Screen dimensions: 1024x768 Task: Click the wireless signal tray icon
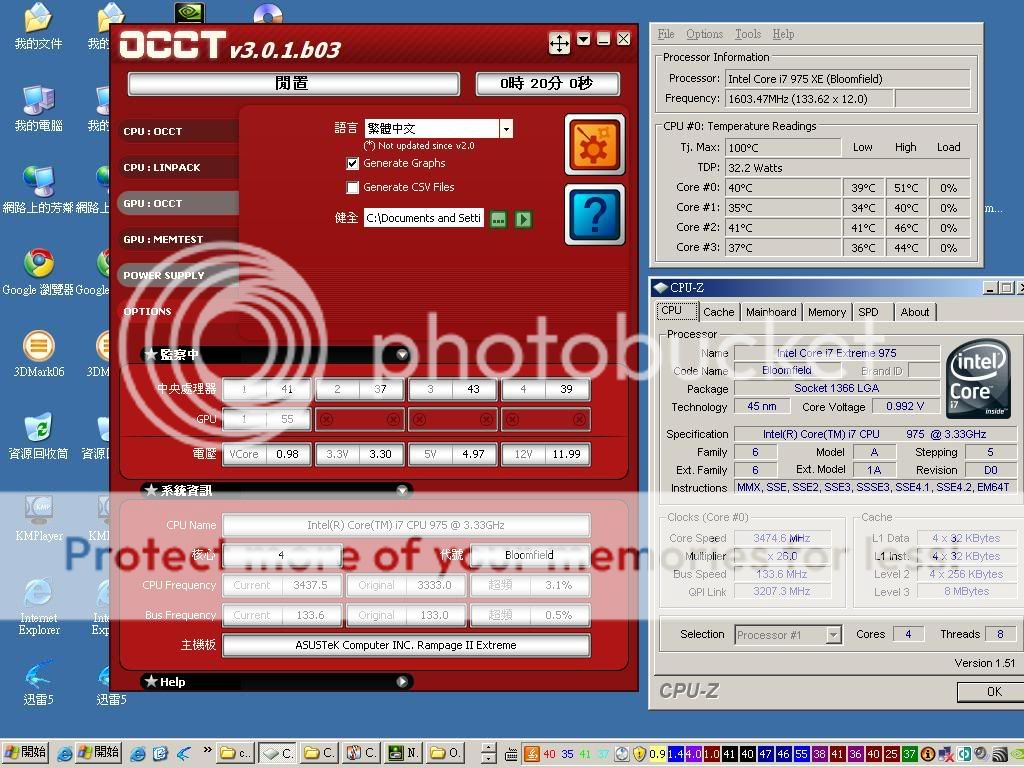pyautogui.click(x=999, y=754)
